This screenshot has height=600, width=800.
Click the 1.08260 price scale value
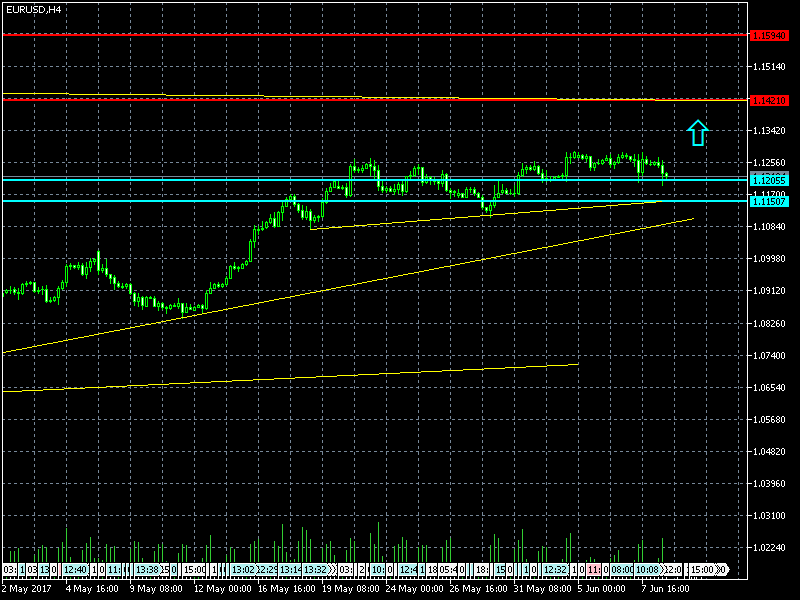tap(769, 324)
